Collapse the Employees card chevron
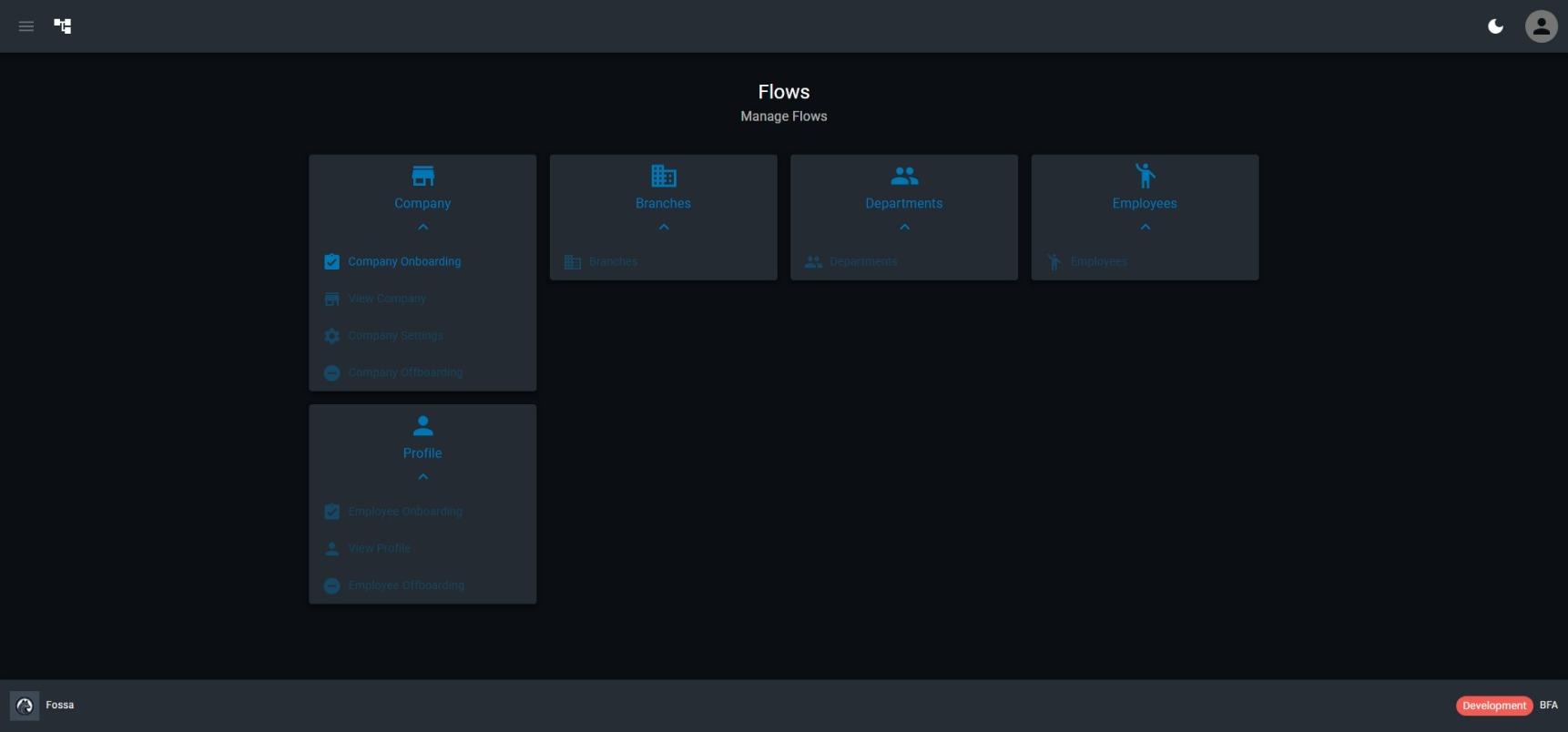 coord(1145,228)
